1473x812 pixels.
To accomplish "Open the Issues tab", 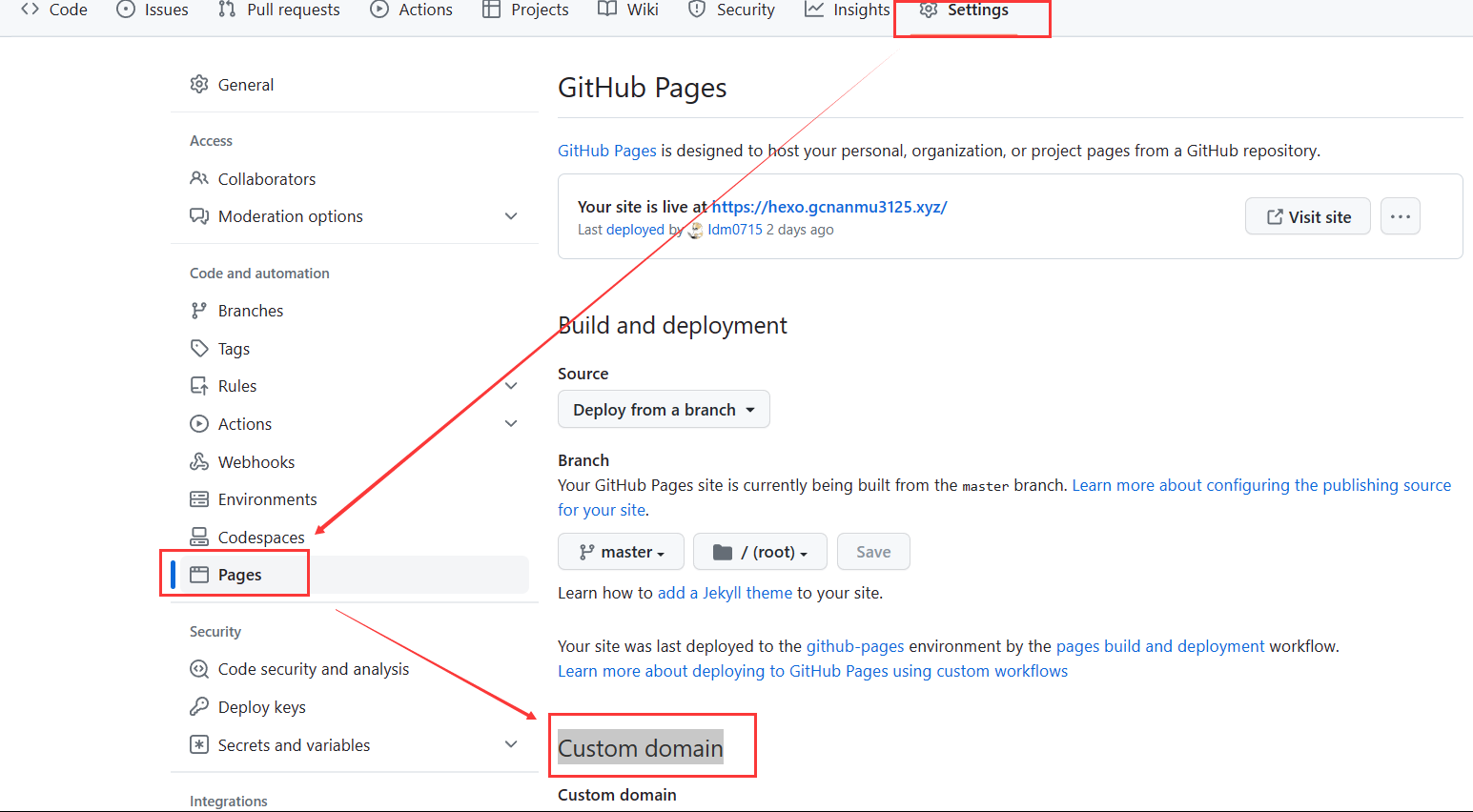I will click(x=153, y=10).
